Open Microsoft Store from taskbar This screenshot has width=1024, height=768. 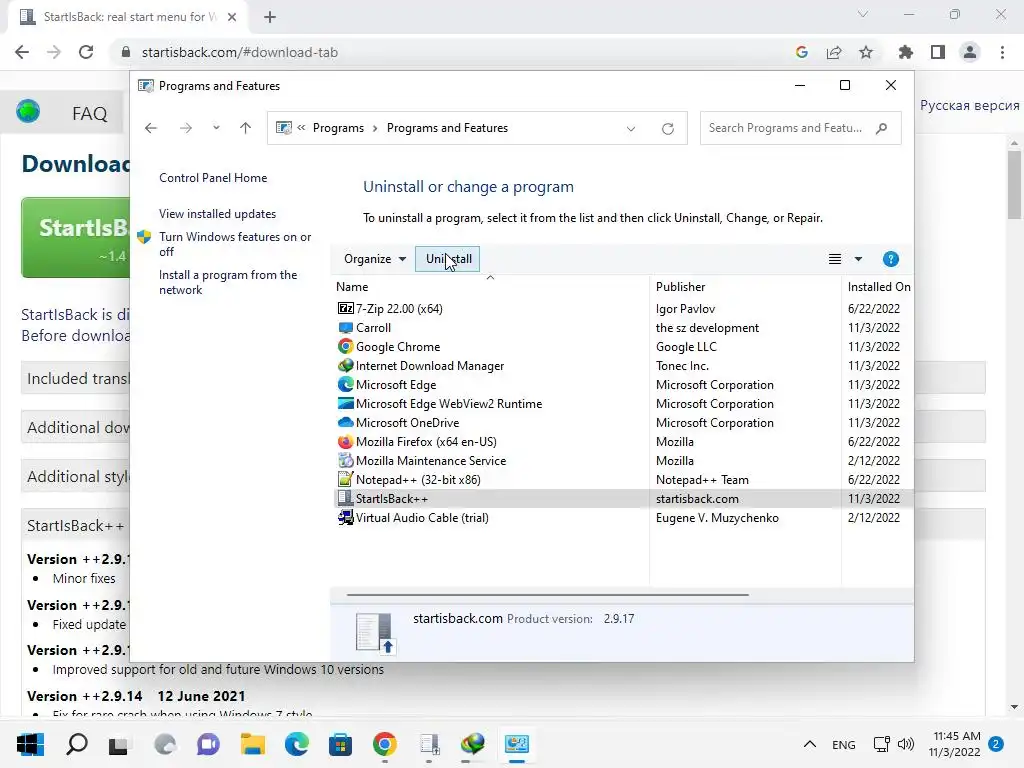click(340, 744)
